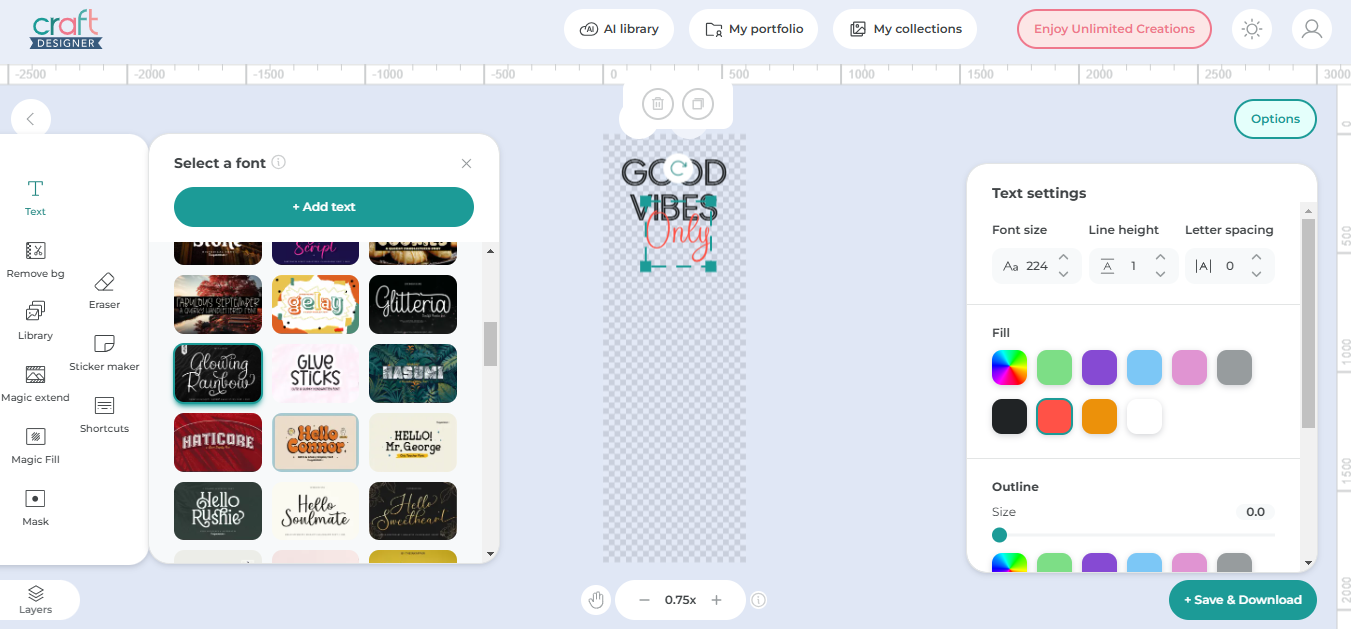Click the info icon next to Select a font
This screenshot has width=1351, height=629.
click(279, 162)
